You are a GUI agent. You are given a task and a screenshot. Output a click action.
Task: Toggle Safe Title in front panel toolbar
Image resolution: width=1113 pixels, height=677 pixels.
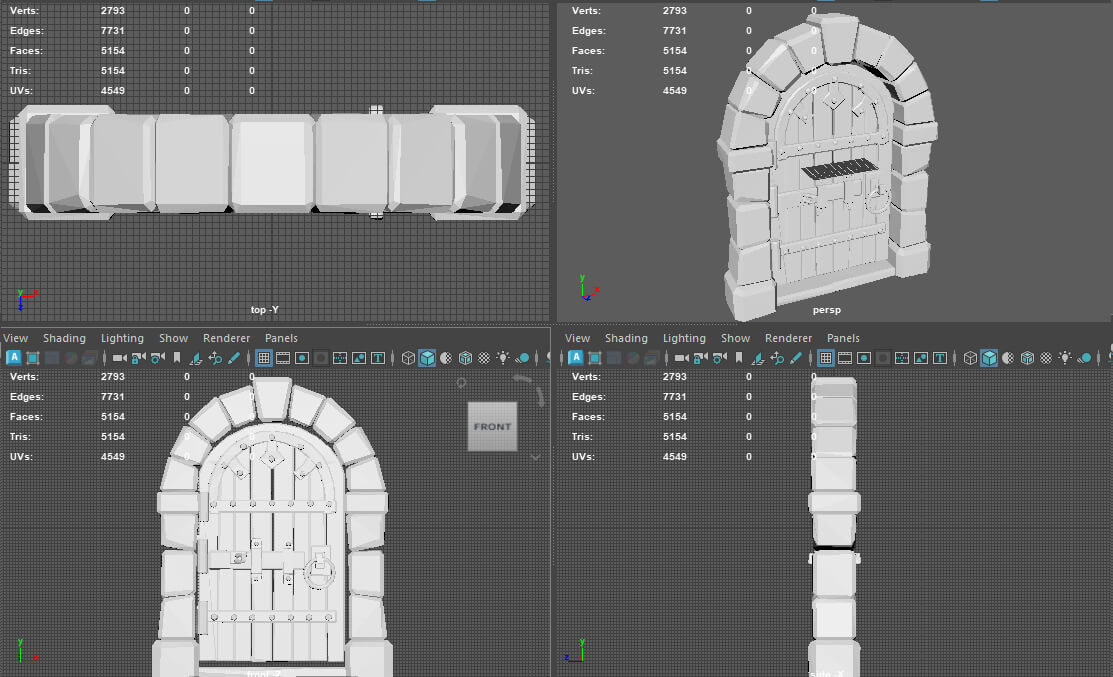click(378, 358)
